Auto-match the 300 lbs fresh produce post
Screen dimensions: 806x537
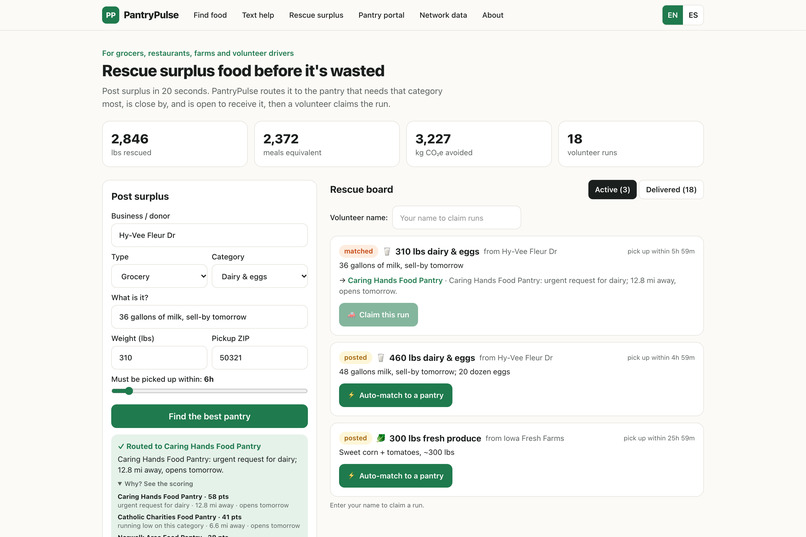coord(395,476)
